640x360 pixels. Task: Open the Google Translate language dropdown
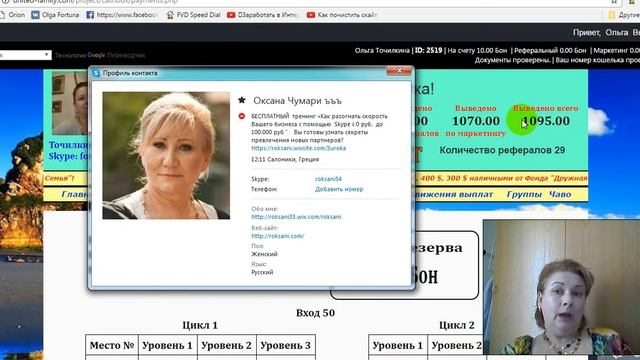coord(25,55)
